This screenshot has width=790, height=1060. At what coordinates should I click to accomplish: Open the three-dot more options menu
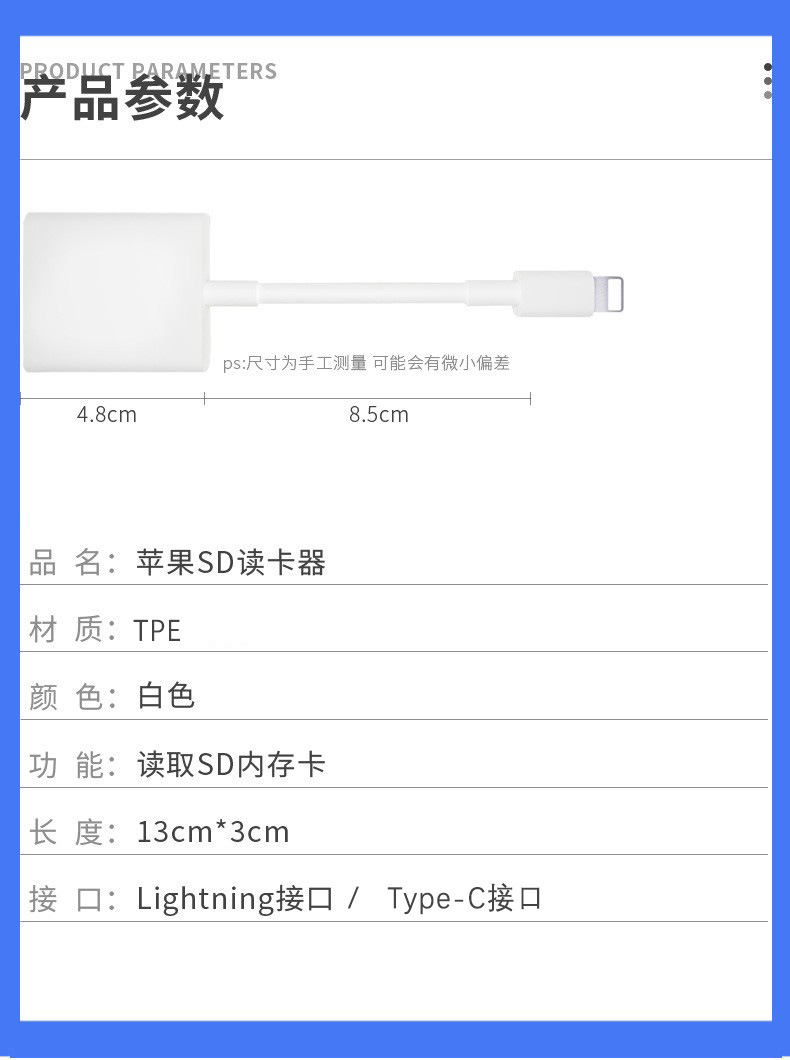[768, 81]
